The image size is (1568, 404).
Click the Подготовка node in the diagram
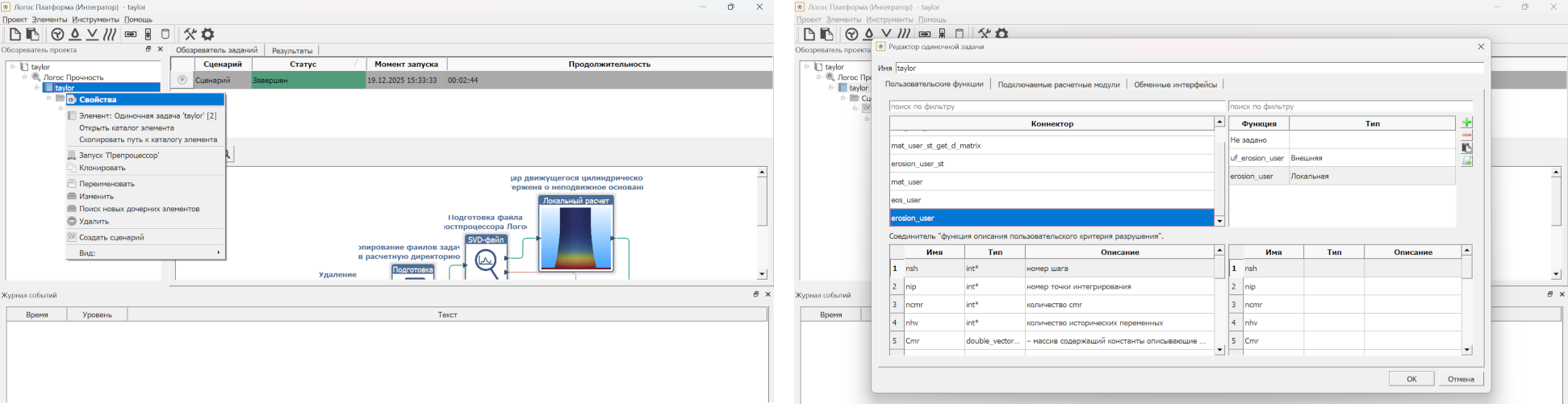pyautogui.click(x=413, y=271)
